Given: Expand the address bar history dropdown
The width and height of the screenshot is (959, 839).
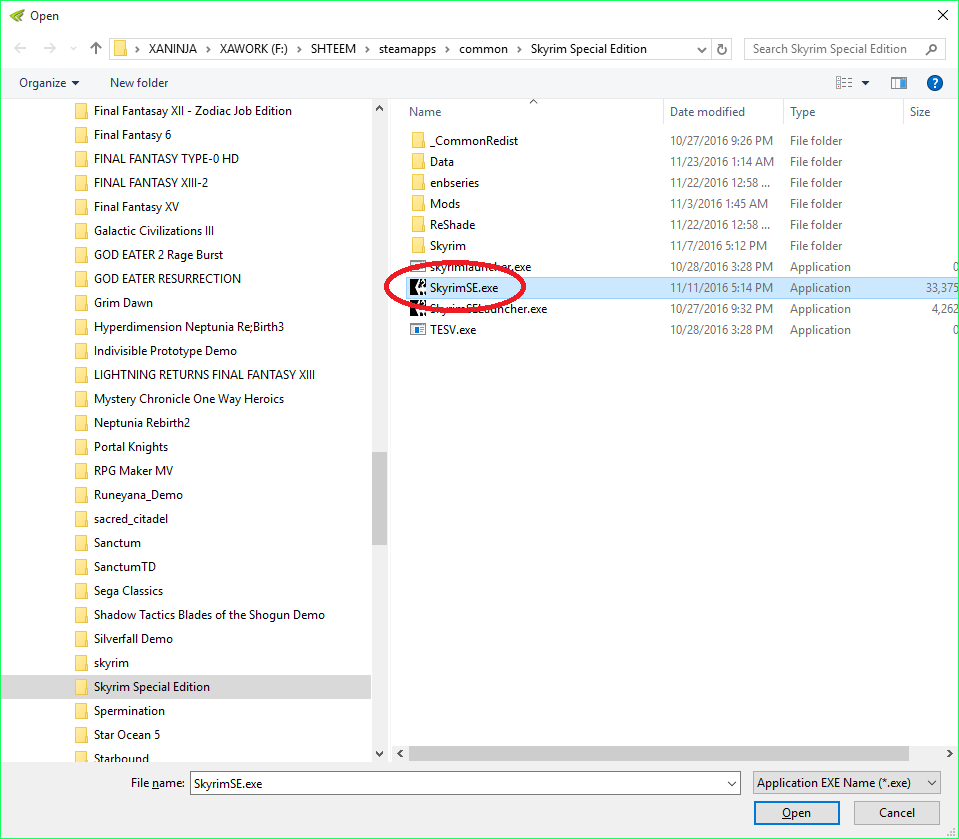Looking at the screenshot, I should tap(702, 50).
